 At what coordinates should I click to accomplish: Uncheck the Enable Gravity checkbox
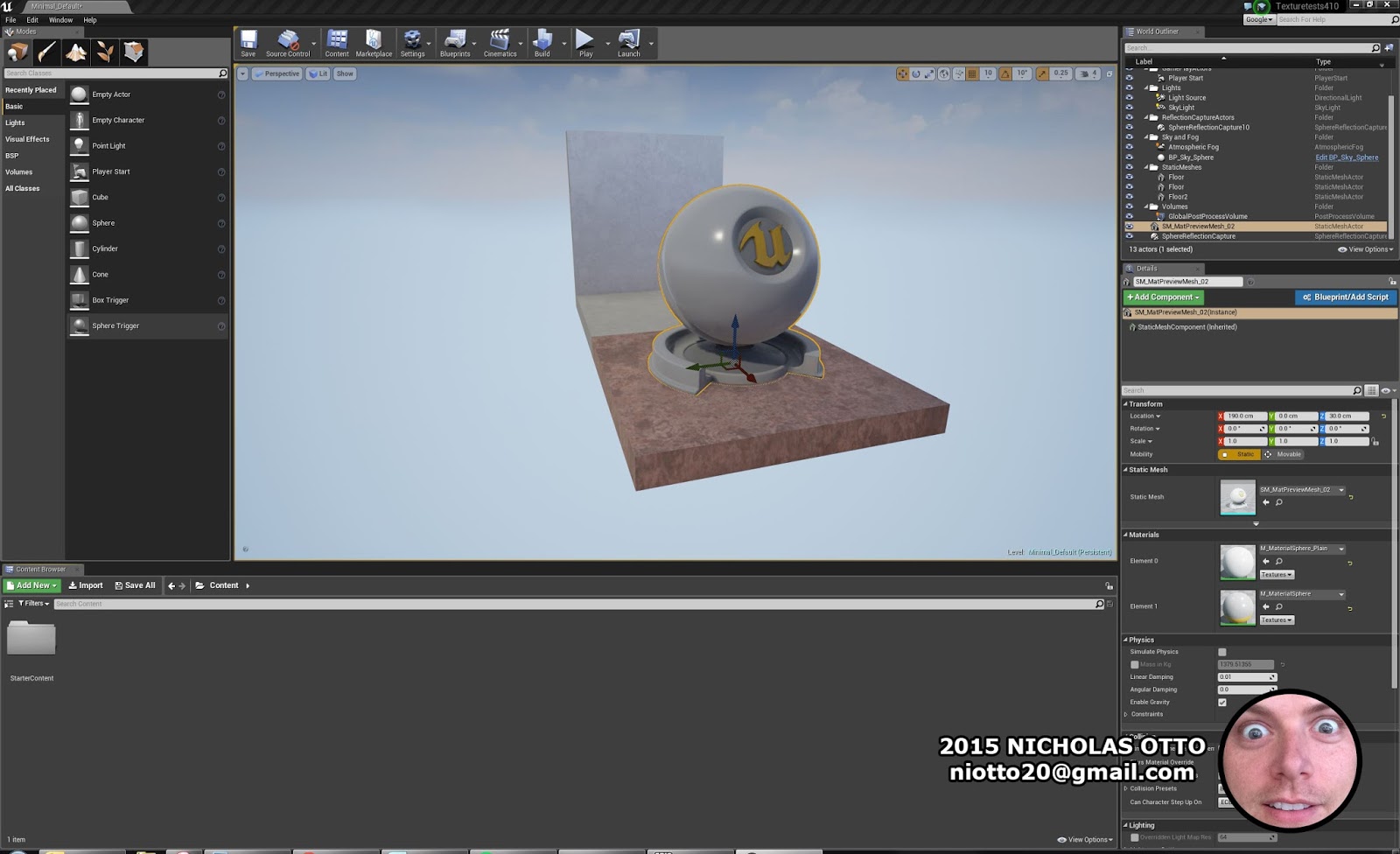pyautogui.click(x=1222, y=702)
